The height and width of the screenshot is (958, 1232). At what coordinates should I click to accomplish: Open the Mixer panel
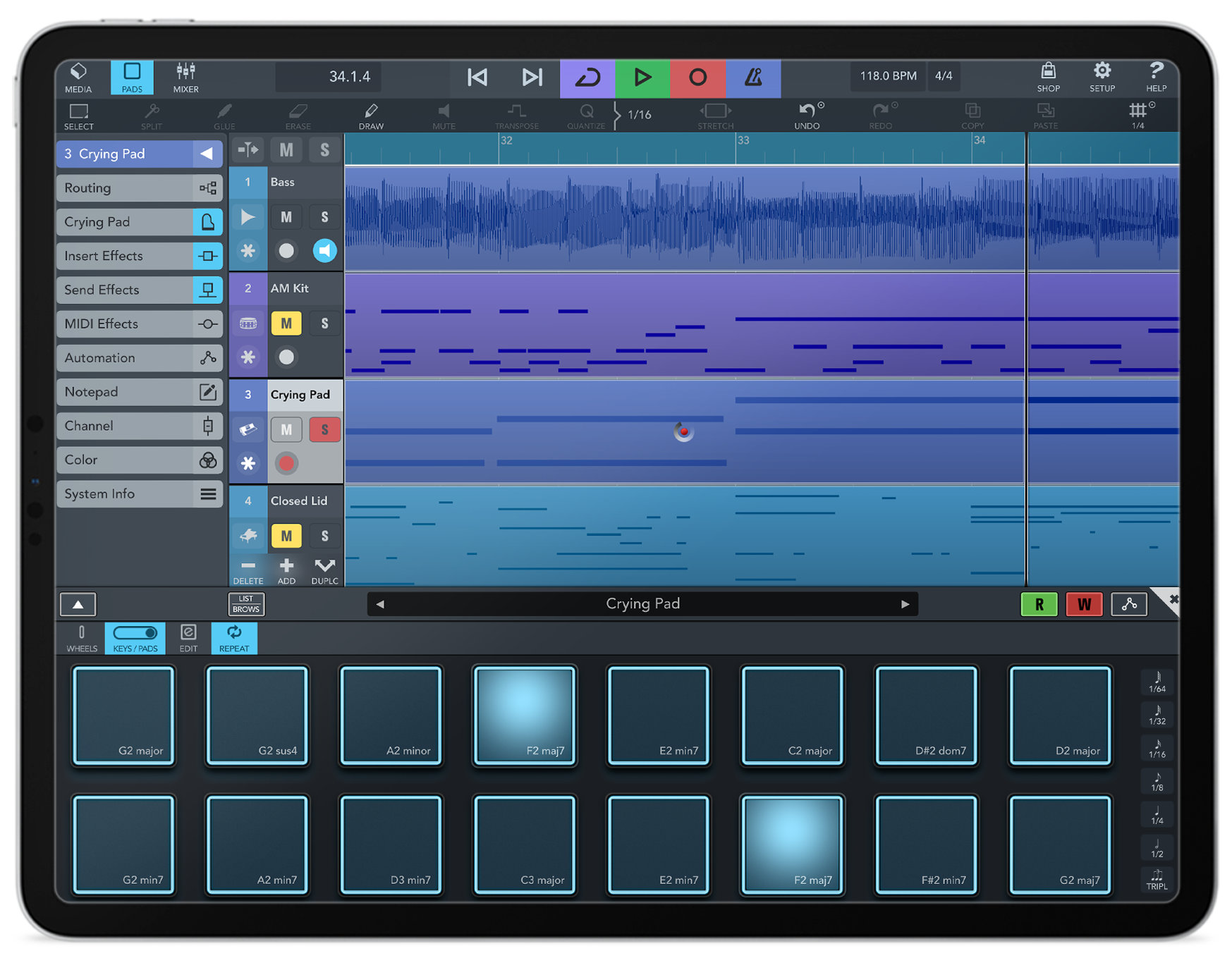(x=185, y=77)
